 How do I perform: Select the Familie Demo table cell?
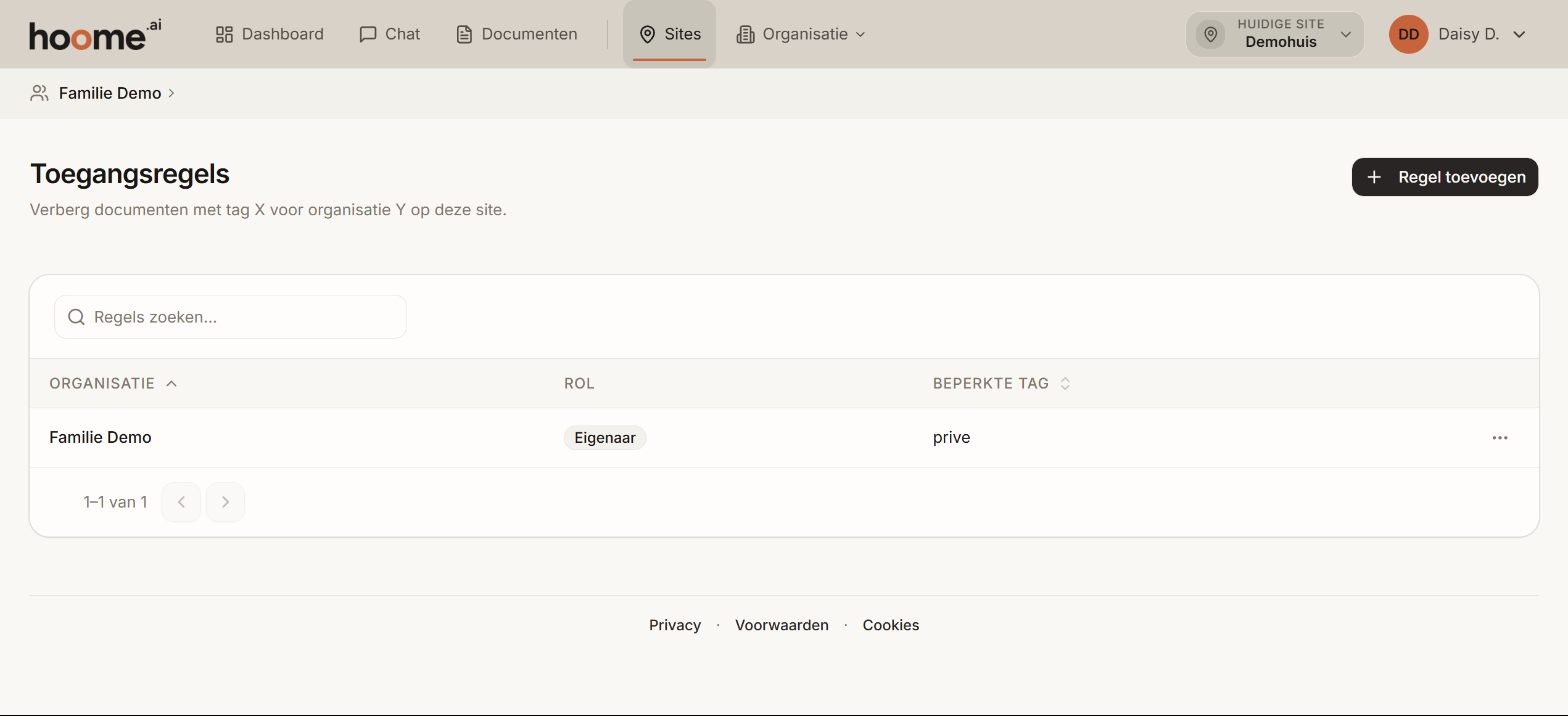[x=100, y=438]
